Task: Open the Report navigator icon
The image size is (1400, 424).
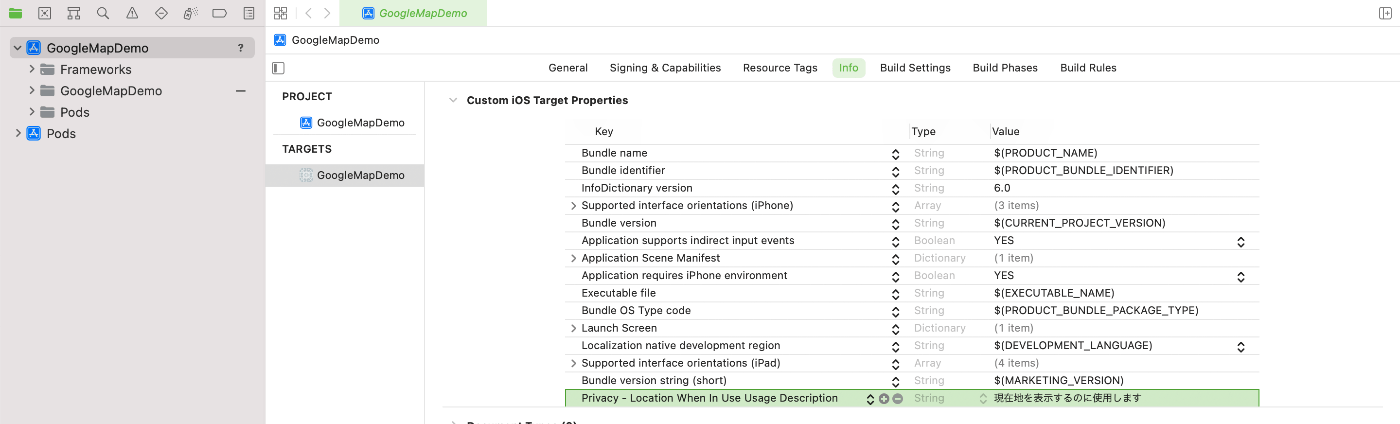Action: pos(249,13)
